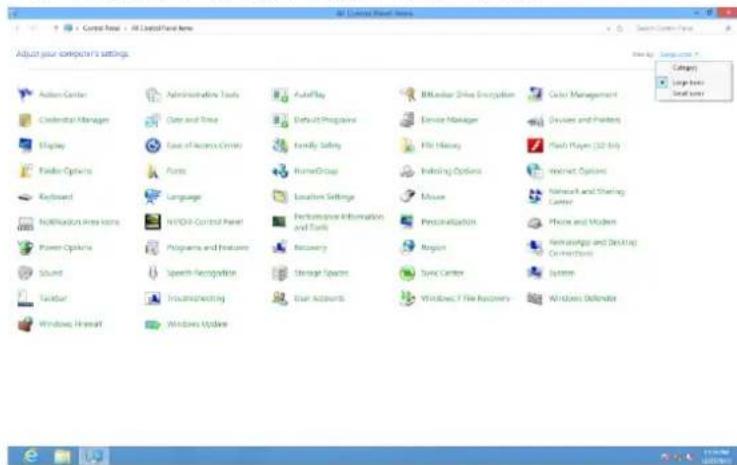
Task: Open the Windows Defender icon
Action: (535, 298)
